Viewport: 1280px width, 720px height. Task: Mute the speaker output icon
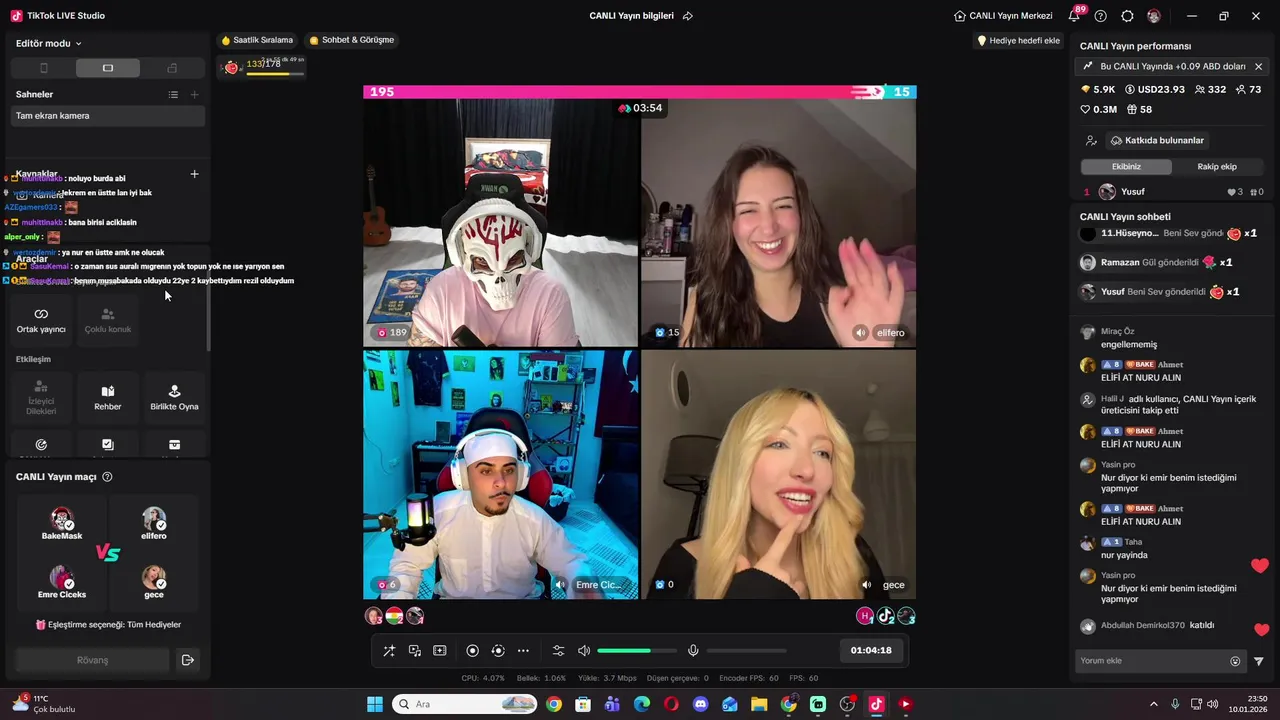point(584,651)
